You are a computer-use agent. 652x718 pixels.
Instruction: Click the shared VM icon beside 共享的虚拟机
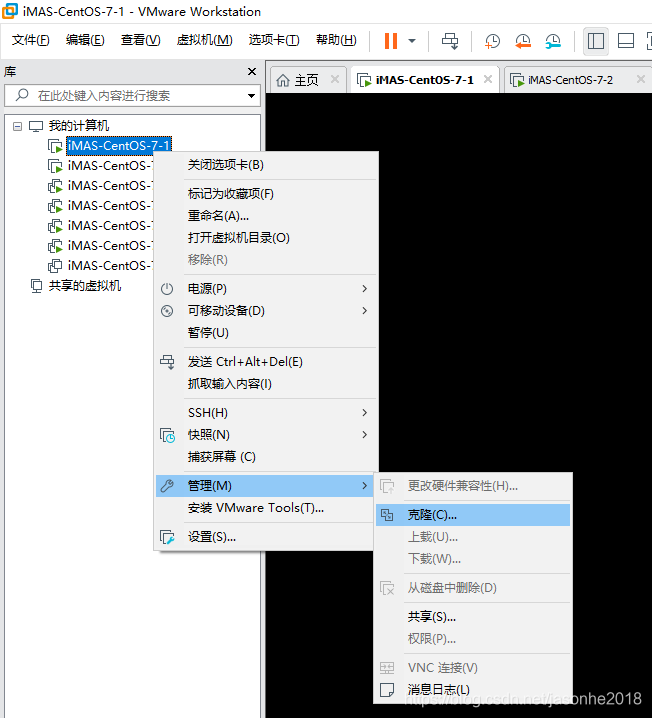click(x=36, y=286)
